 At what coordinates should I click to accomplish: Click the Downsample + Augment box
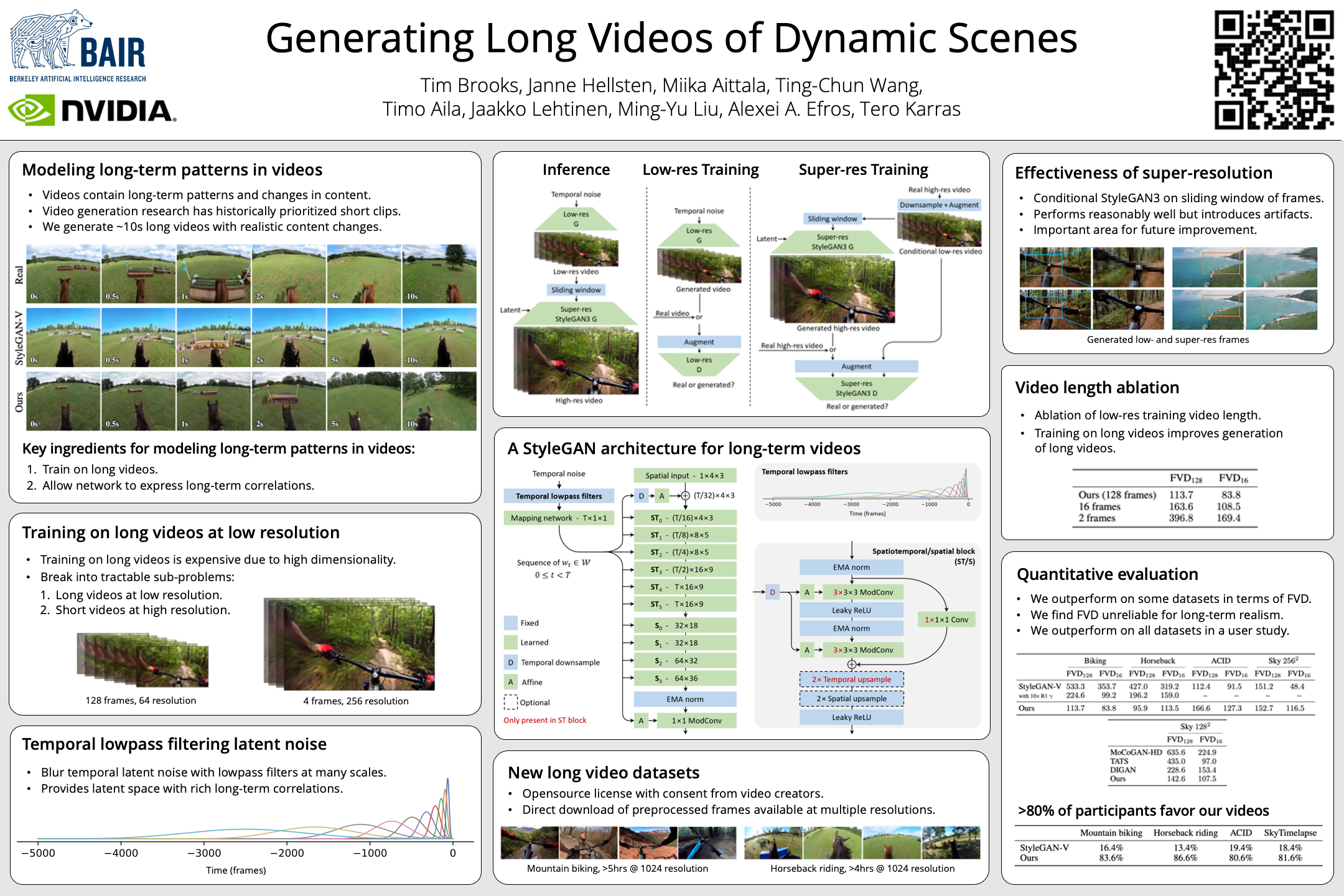point(938,205)
